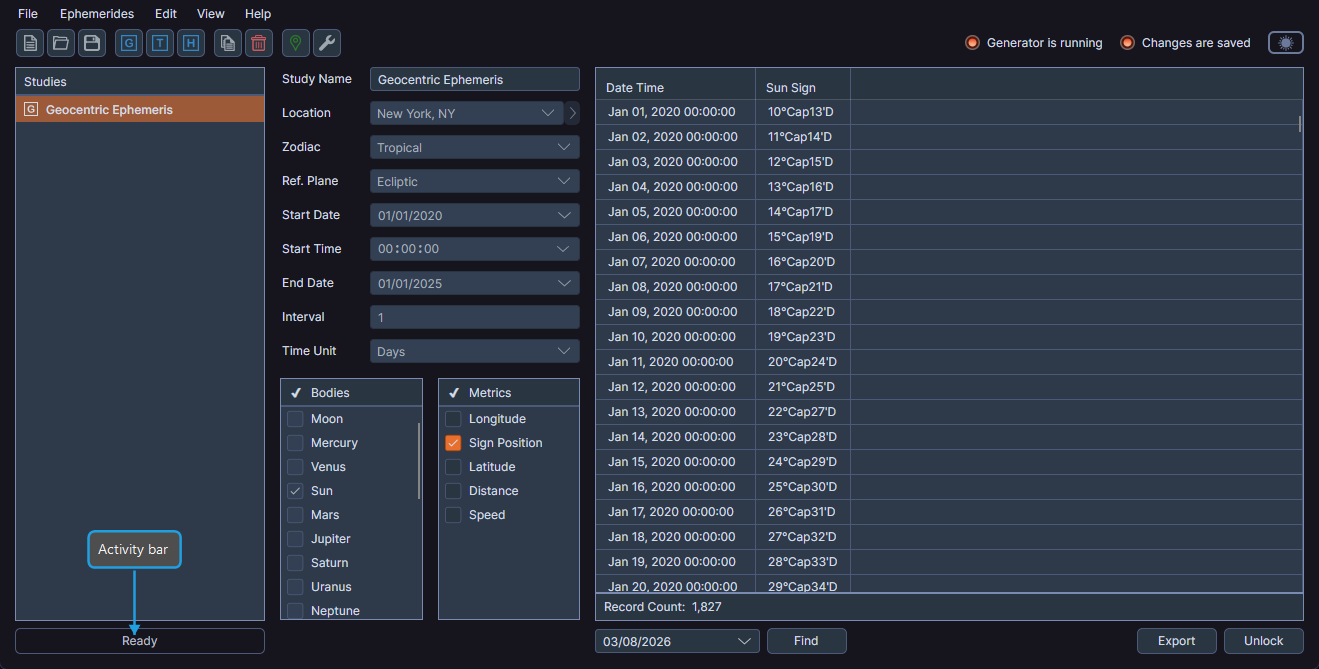Image resolution: width=1319 pixels, height=669 pixels.
Task: Create a new ephemeris study document
Action: coord(29,43)
